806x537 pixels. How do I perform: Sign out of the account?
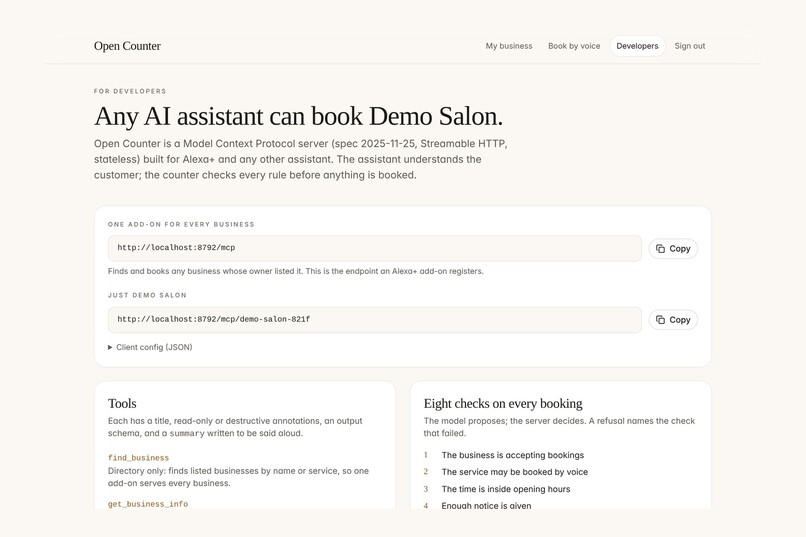pyautogui.click(x=689, y=46)
